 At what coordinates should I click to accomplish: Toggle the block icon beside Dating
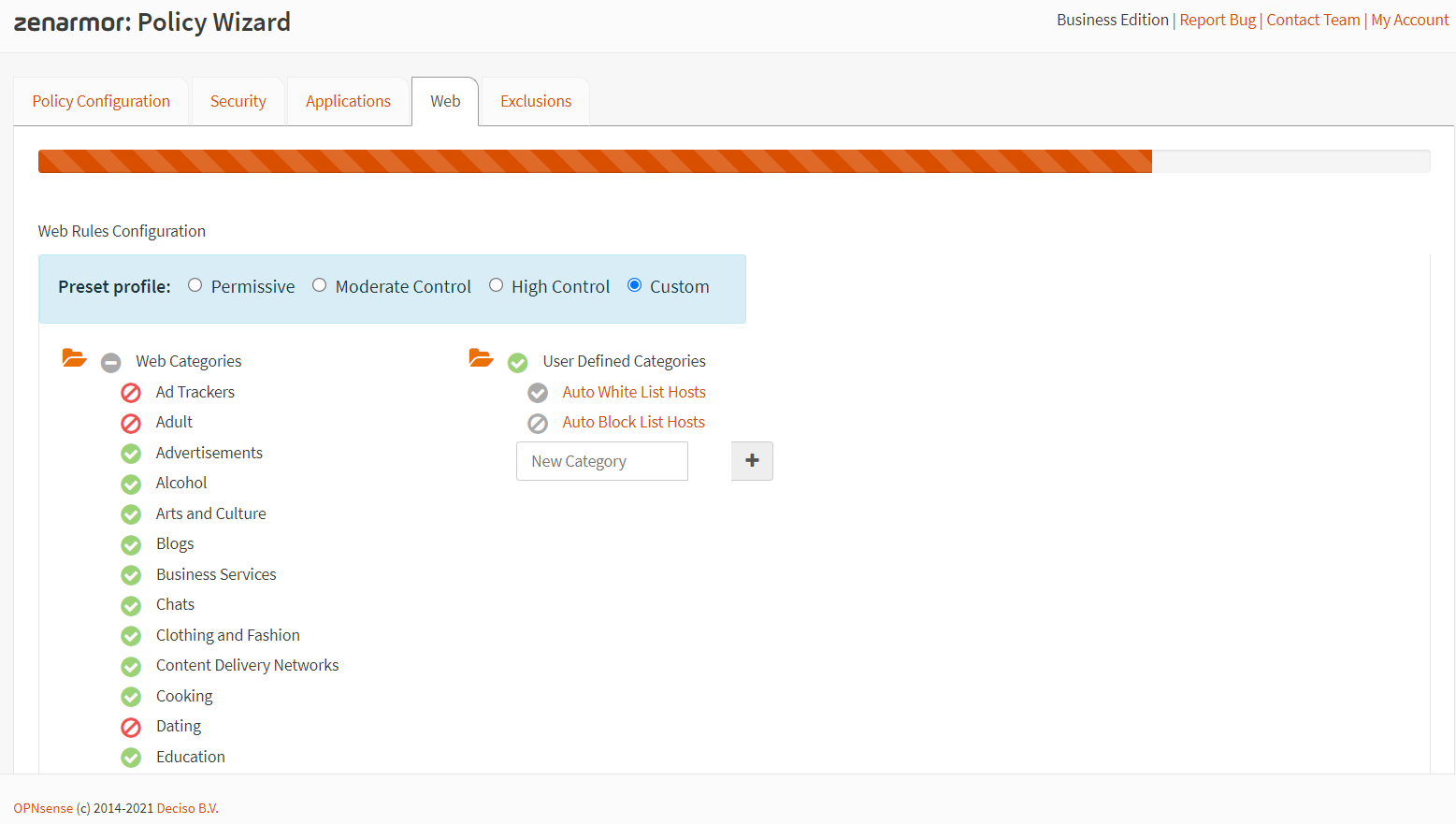(130, 727)
